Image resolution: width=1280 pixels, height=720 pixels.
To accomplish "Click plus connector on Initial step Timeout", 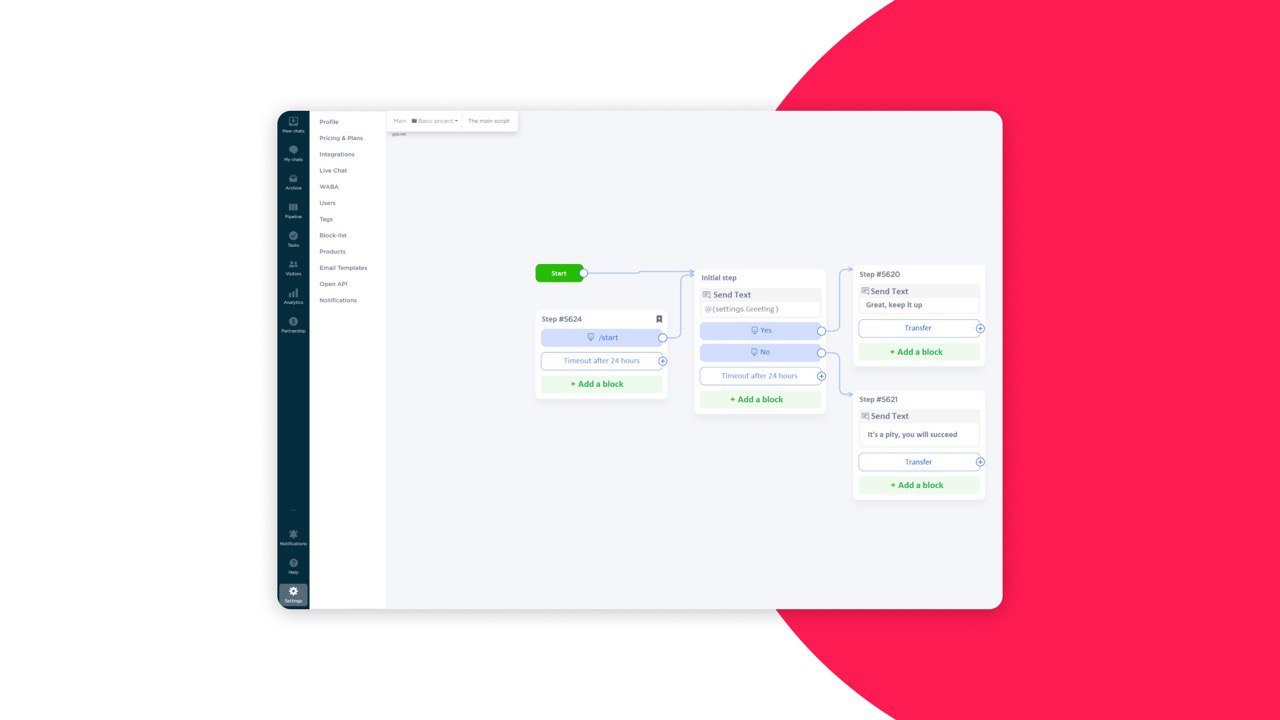I will point(822,376).
